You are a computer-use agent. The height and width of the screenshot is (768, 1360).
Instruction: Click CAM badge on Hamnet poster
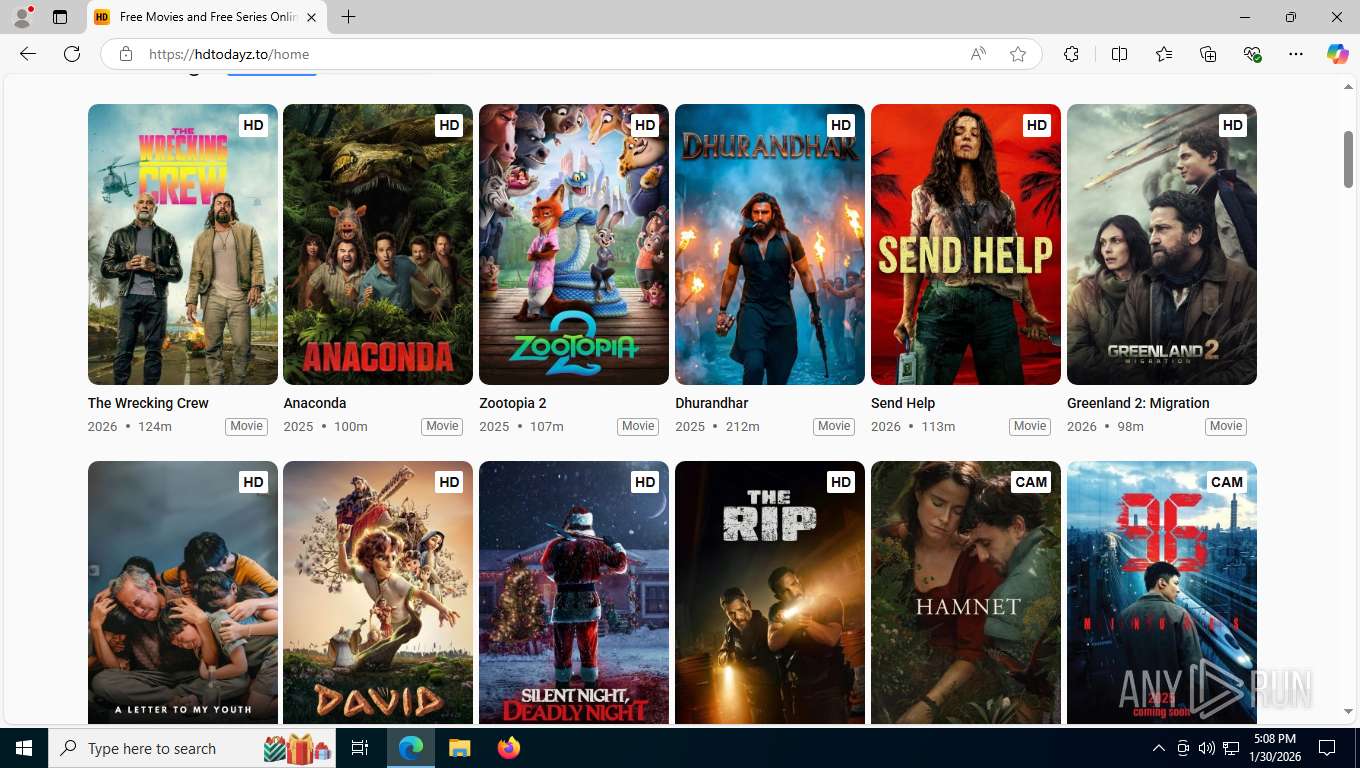click(x=1031, y=482)
